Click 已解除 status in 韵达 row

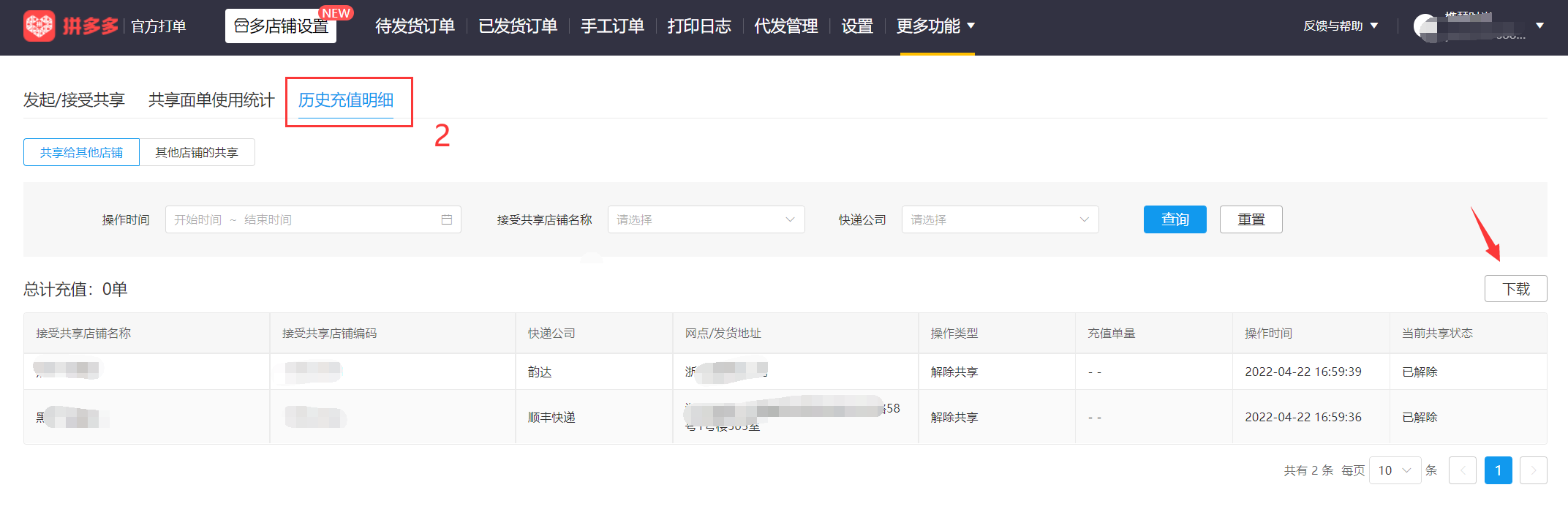(1420, 372)
